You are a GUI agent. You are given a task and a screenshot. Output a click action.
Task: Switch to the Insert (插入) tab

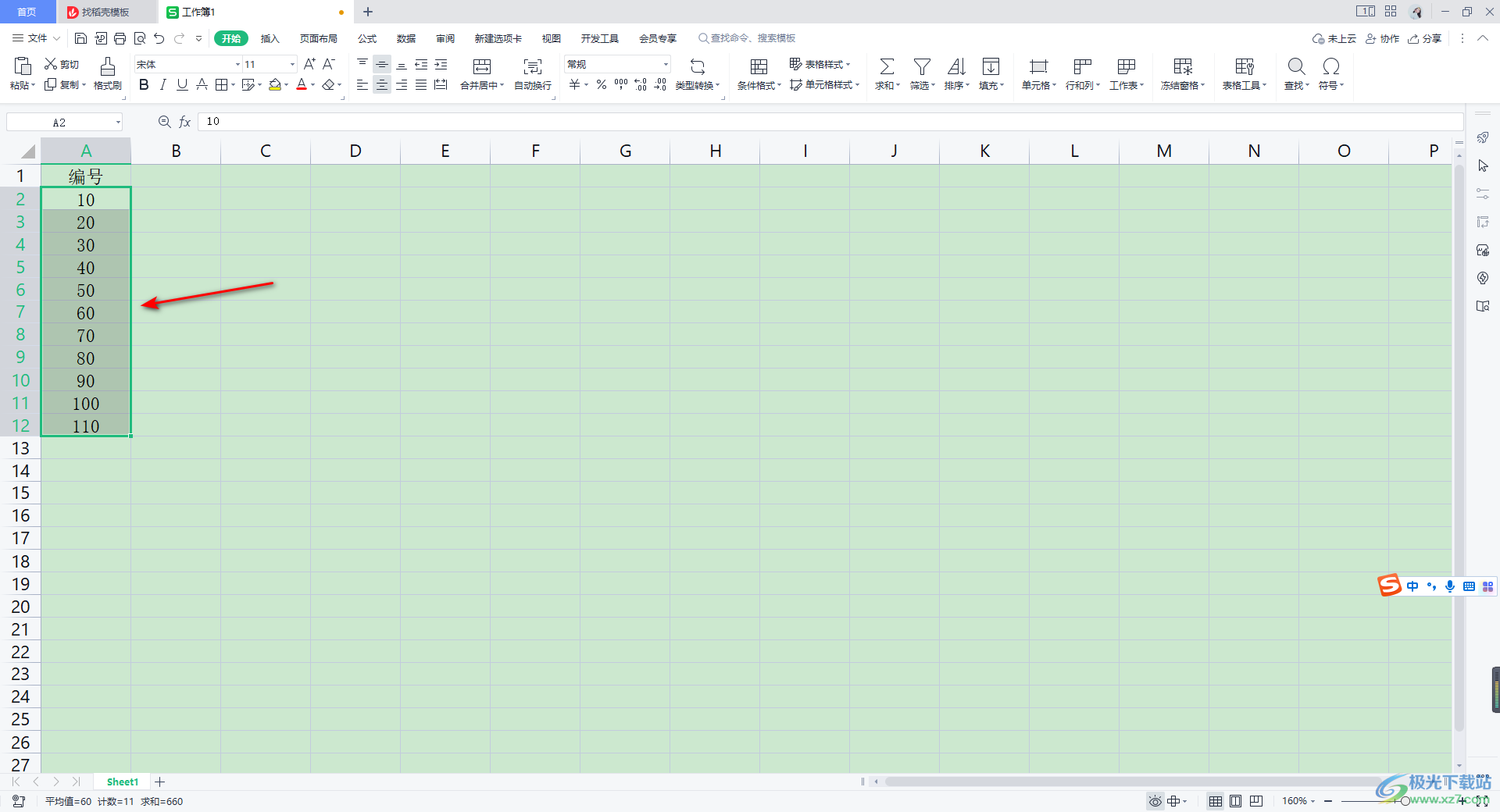pos(270,38)
